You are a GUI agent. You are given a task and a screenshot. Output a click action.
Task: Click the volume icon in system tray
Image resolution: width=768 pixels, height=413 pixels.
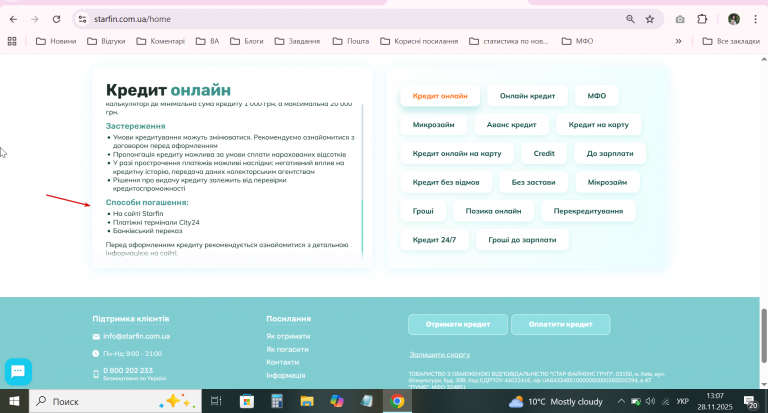coord(650,401)
